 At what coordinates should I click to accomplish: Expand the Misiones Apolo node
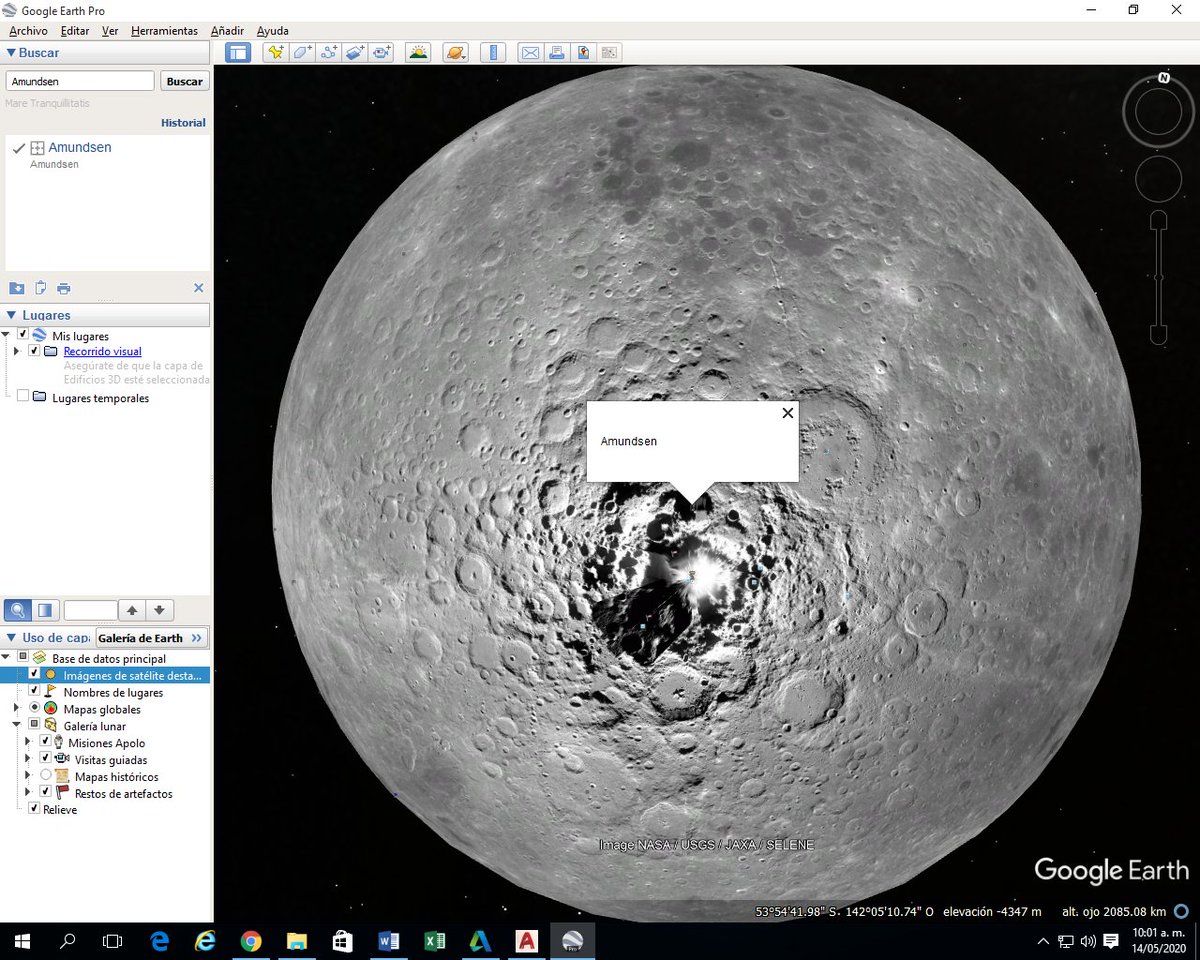tap(28, 742)
